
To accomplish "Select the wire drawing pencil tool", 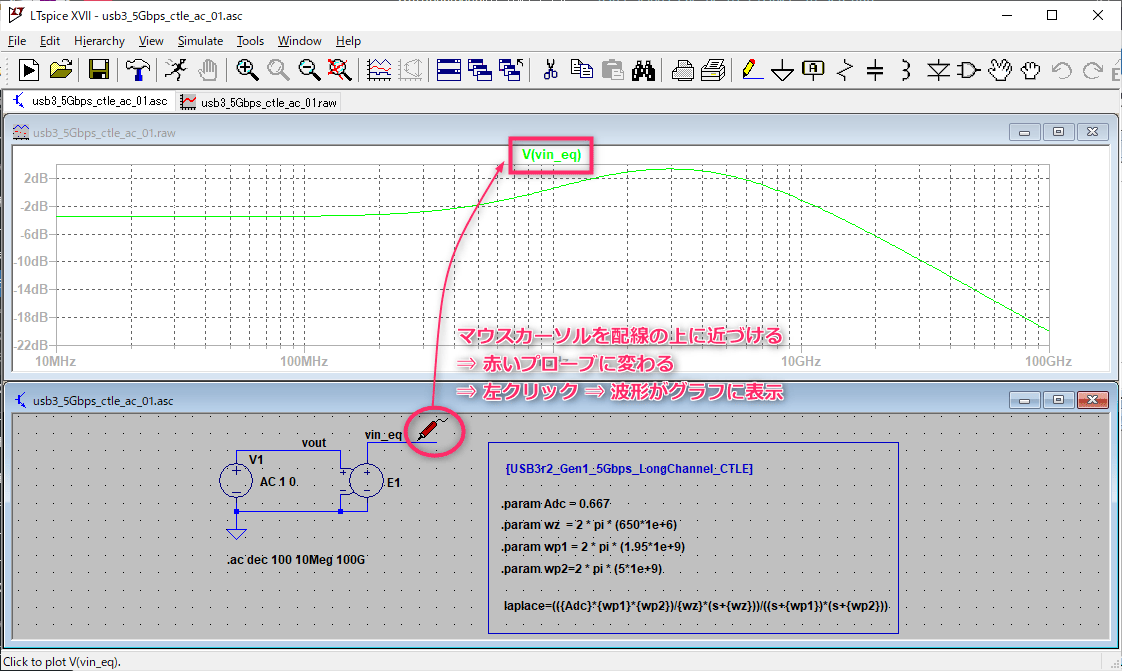I will (751, 70).
